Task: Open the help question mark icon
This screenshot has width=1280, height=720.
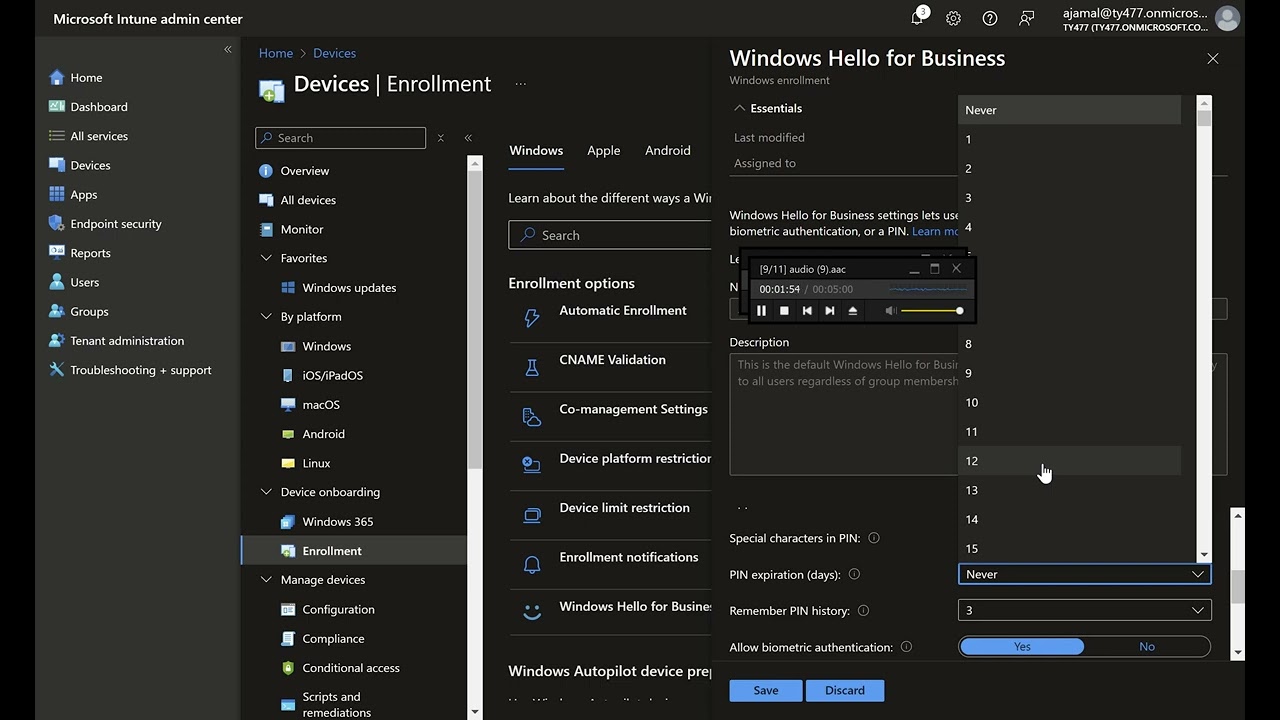Action: [990, 18]
